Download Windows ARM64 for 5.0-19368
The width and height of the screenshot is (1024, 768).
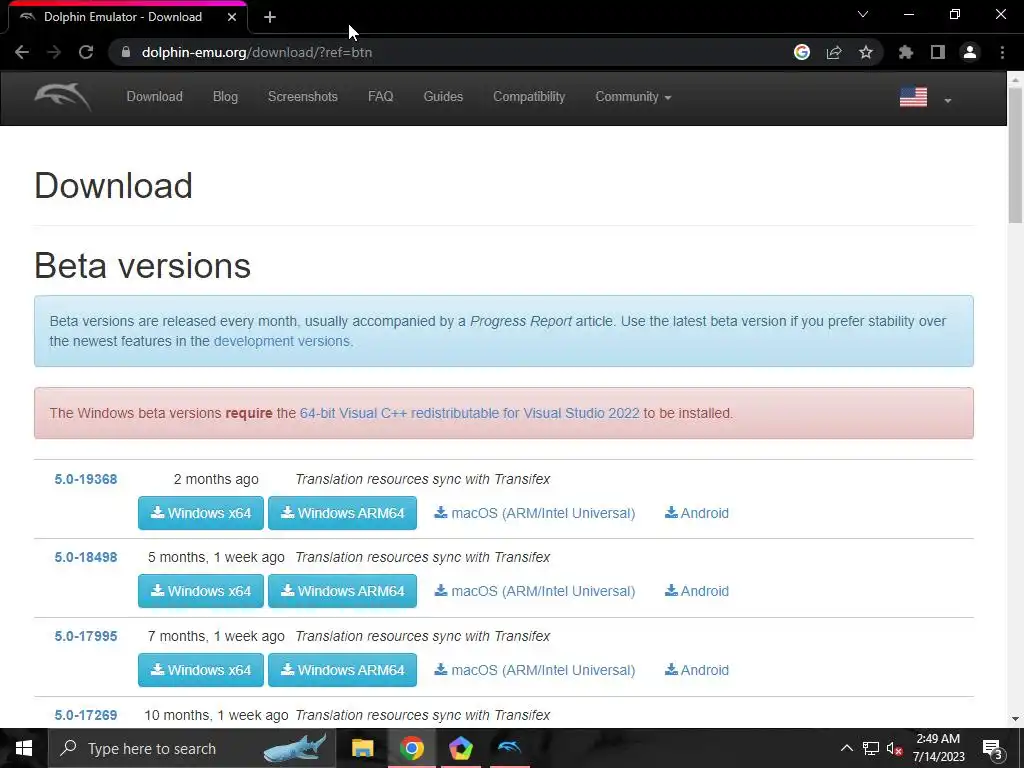point(342,513)
